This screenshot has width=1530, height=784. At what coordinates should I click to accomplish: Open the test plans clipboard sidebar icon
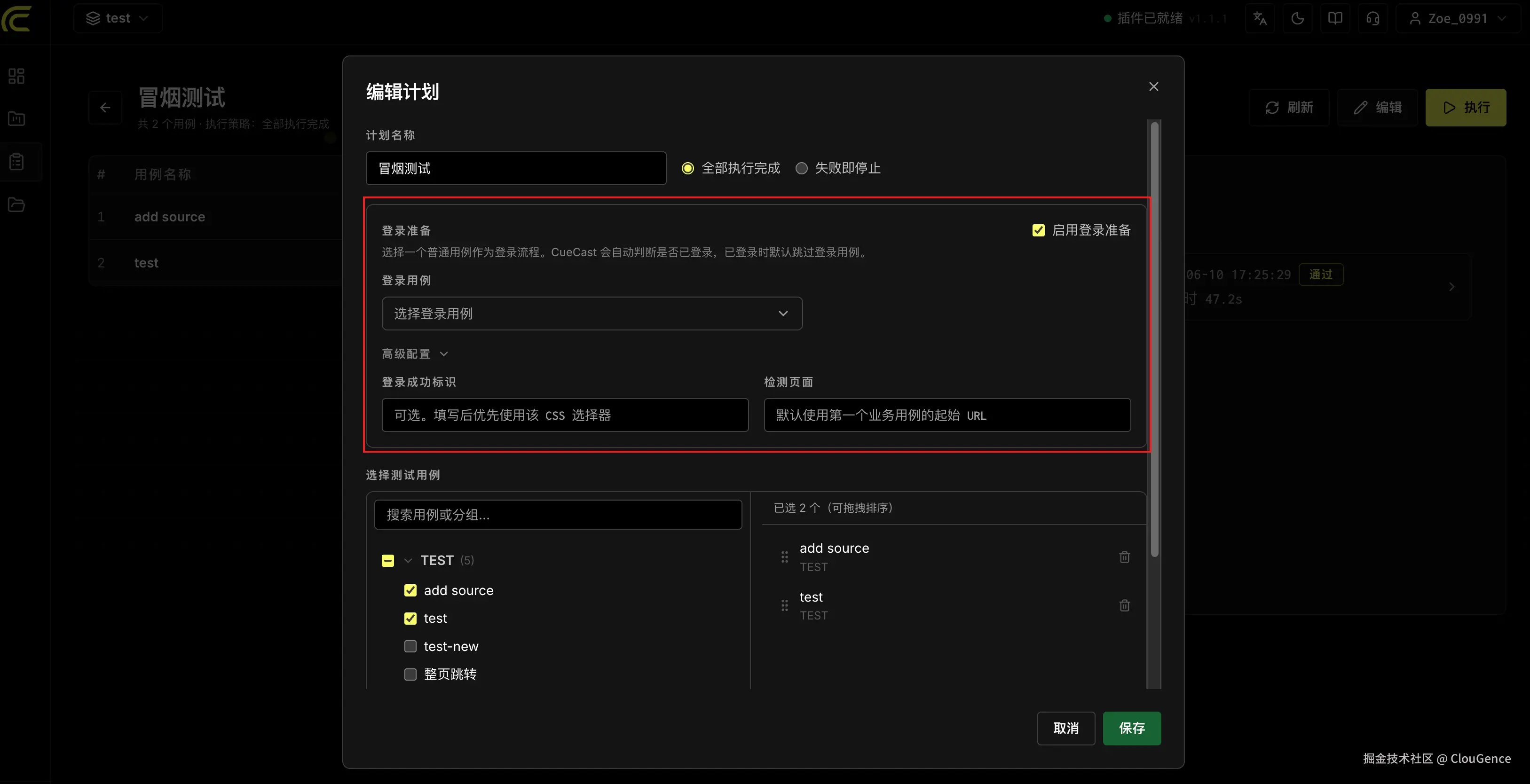point(16,162)
